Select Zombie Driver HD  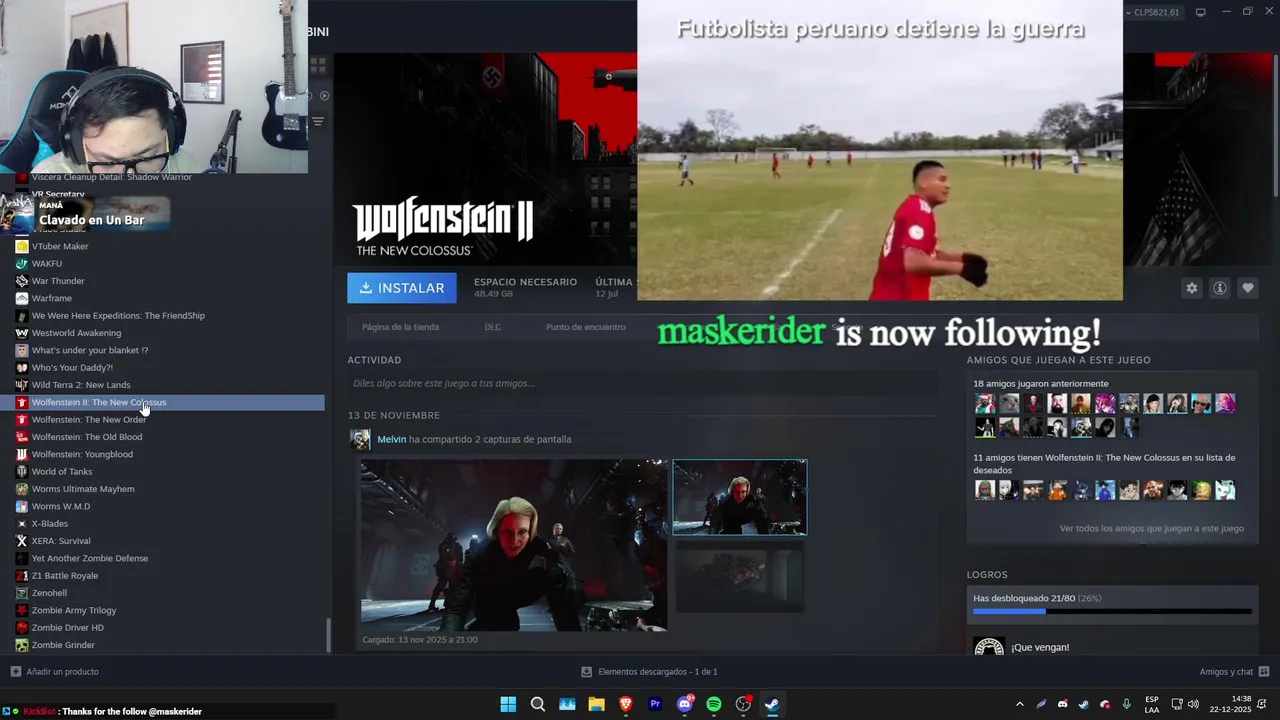(67, 628)
